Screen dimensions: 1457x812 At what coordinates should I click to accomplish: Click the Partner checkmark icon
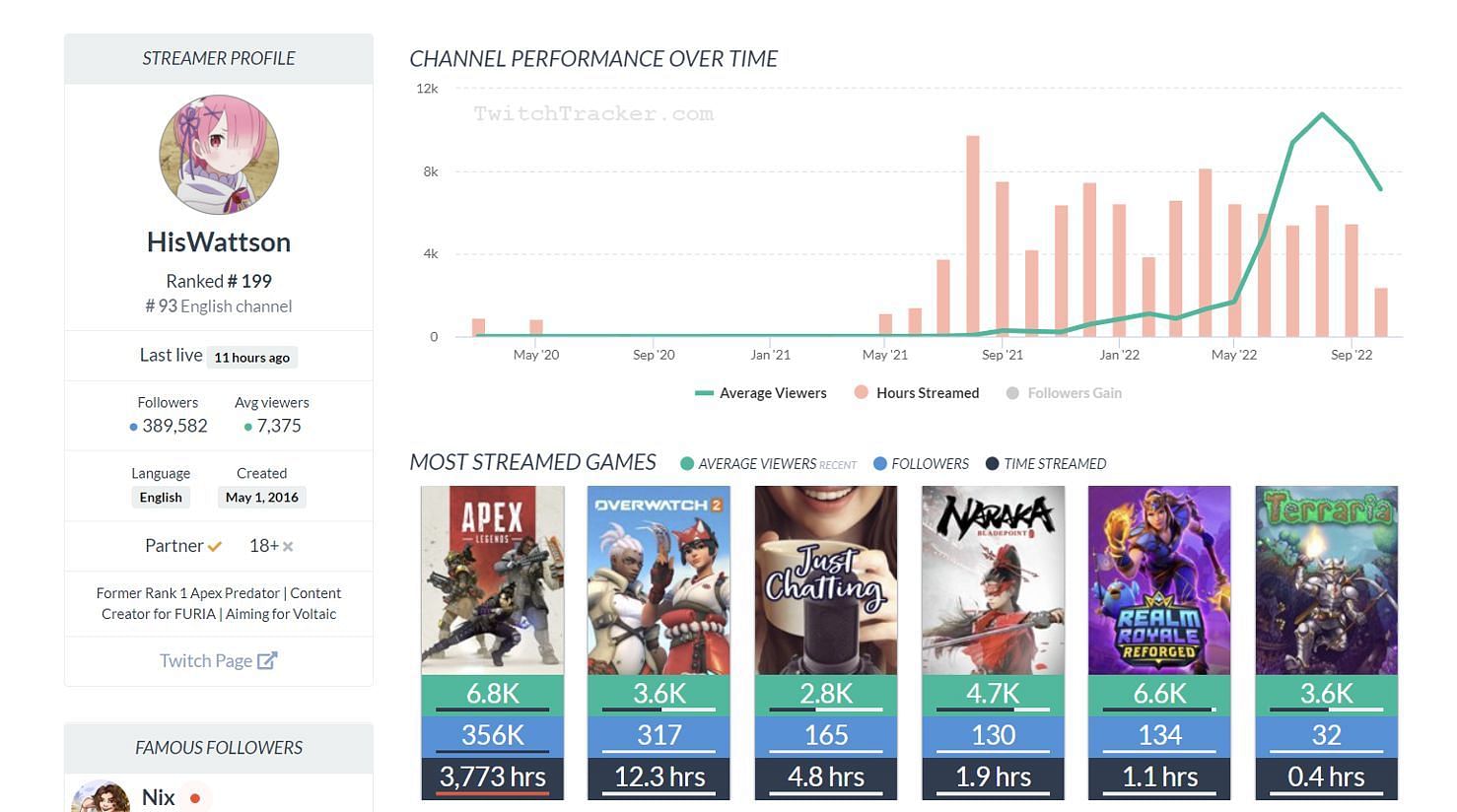[215, 546]
